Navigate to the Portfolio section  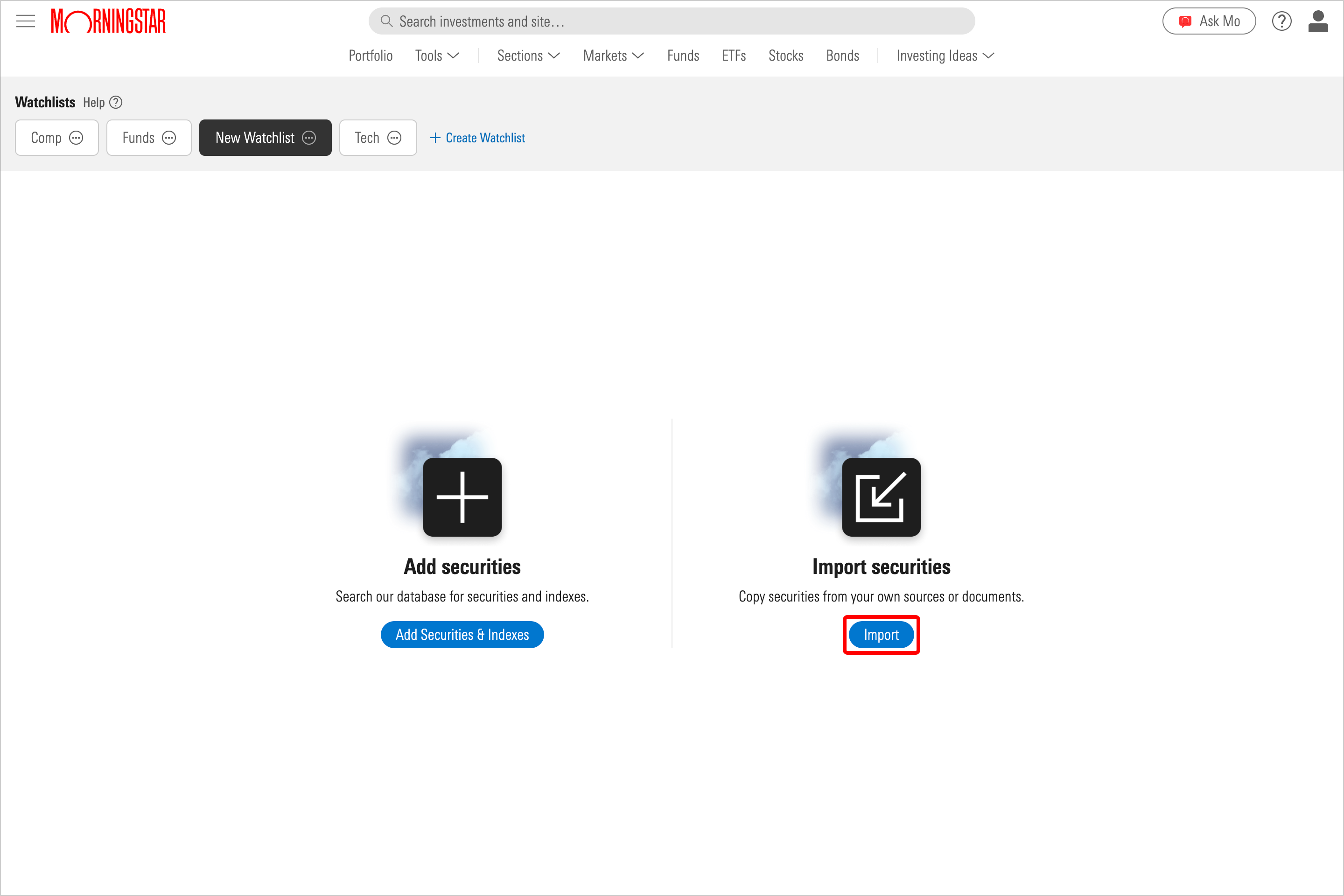370,56
